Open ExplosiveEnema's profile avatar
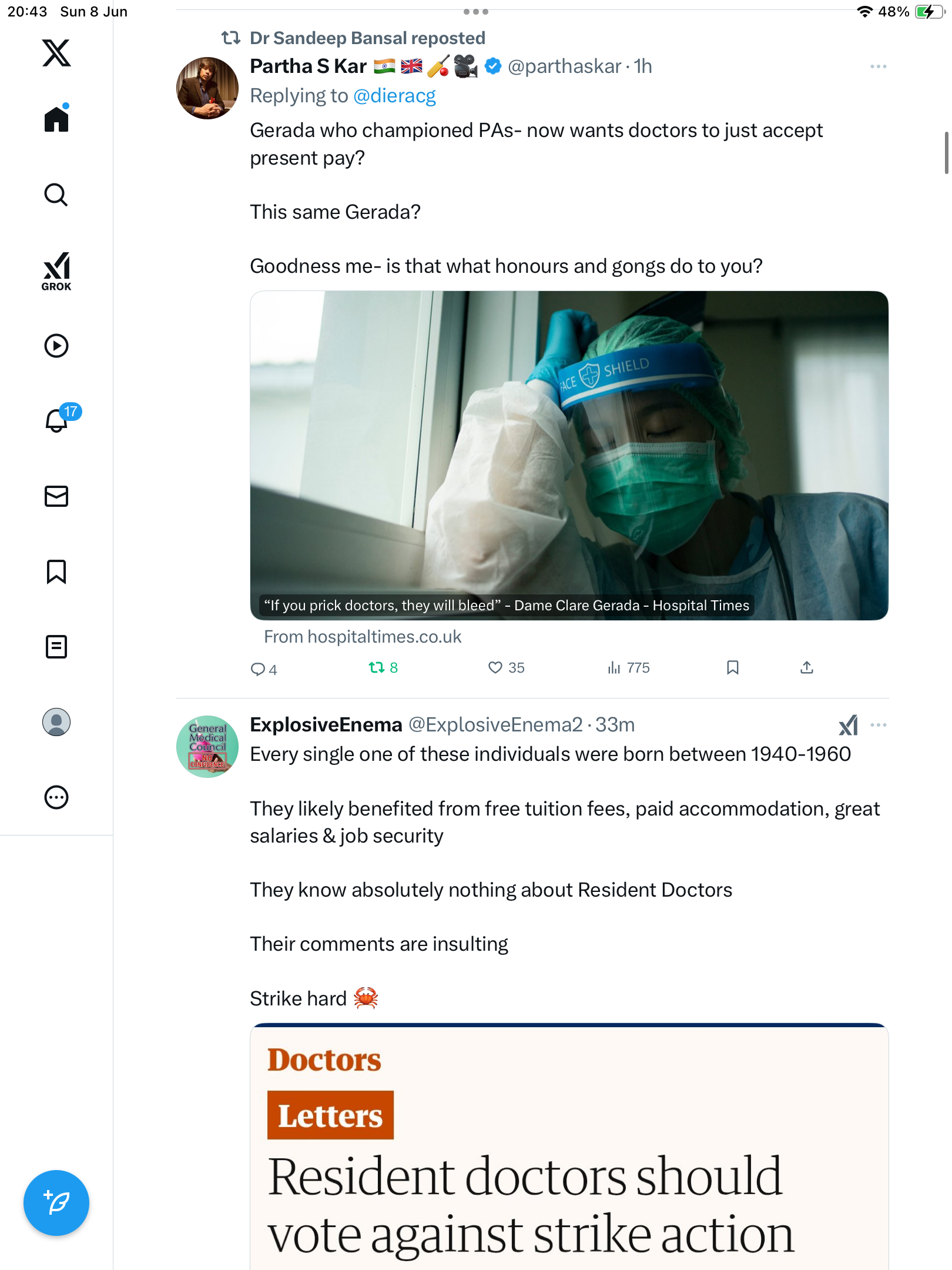 click(x=207, y=747)
